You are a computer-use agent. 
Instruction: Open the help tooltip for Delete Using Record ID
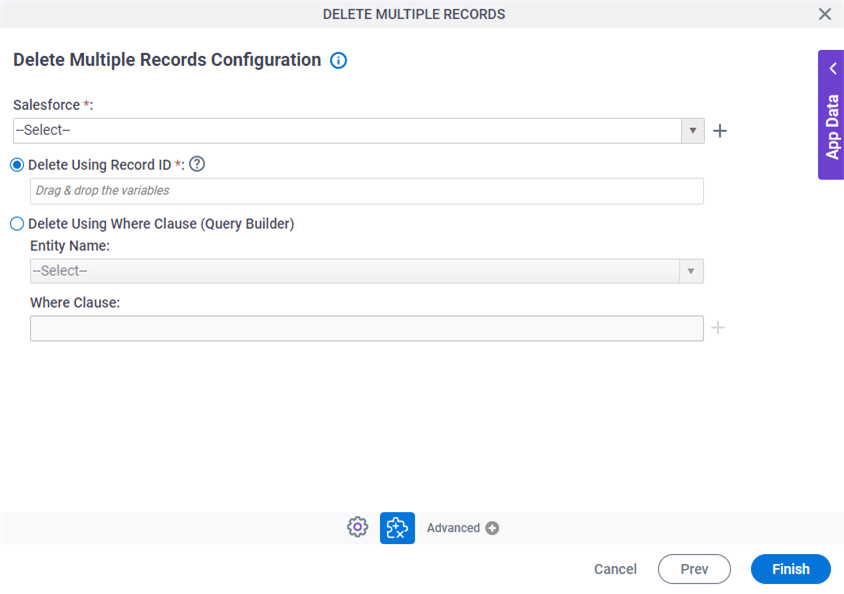tap(197, 164)
